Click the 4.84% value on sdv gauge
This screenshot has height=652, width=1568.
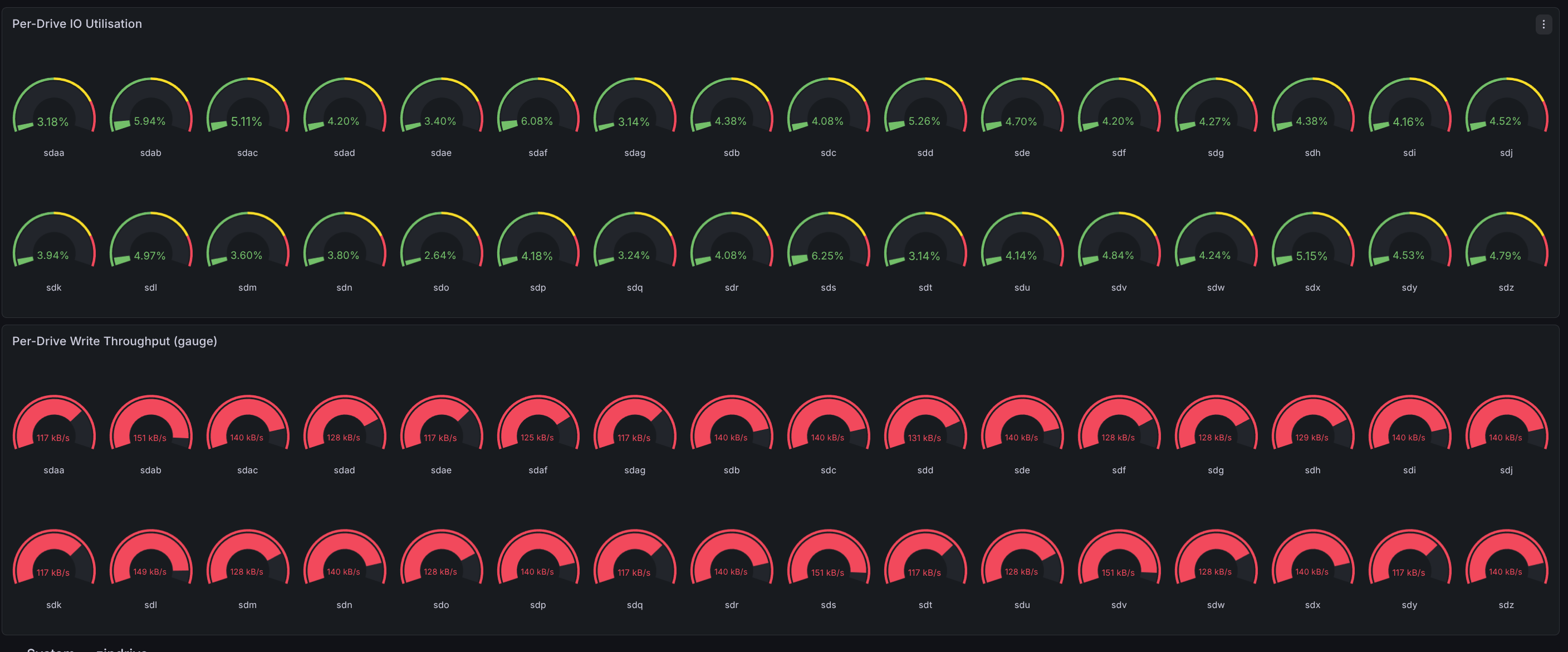pos(1118,255)
